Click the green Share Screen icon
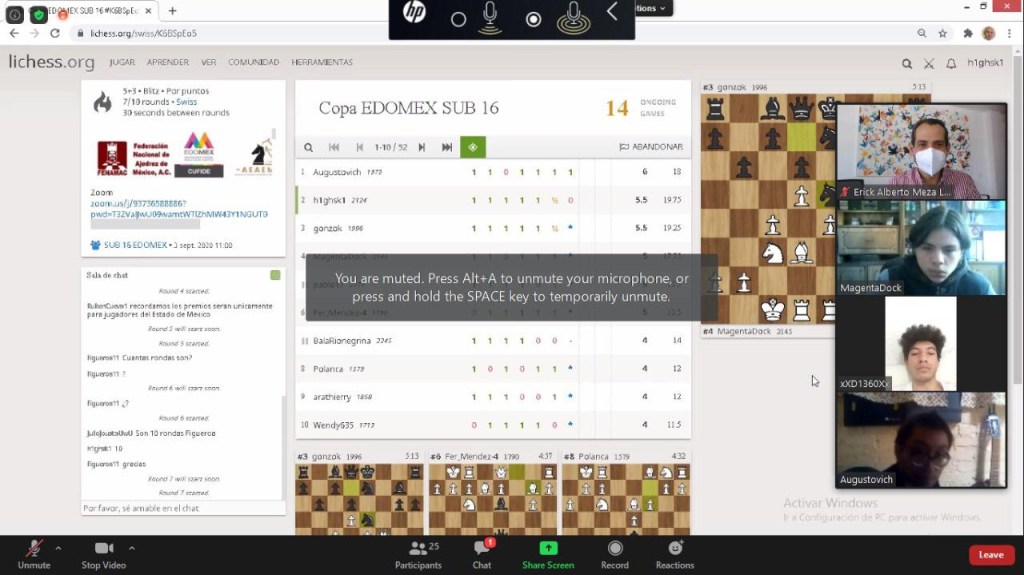 (548, 548)
